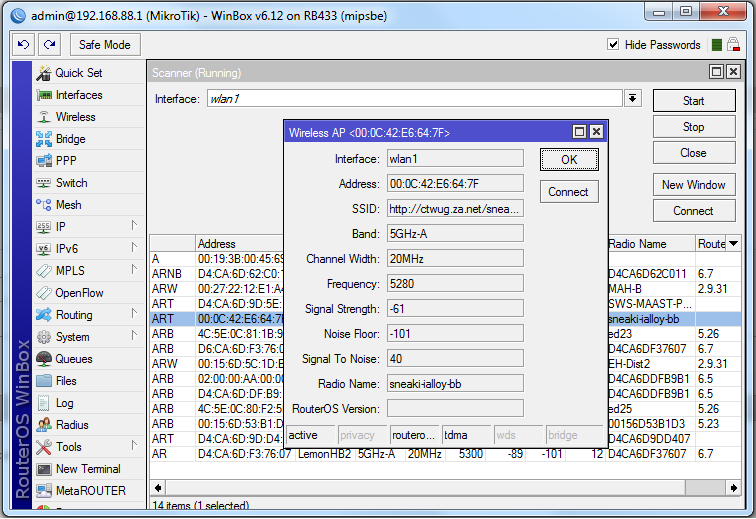This screenshot has width=756, height=519.
Task: Click the PPP icon in sidebar
Action: (x=44, y=161)
